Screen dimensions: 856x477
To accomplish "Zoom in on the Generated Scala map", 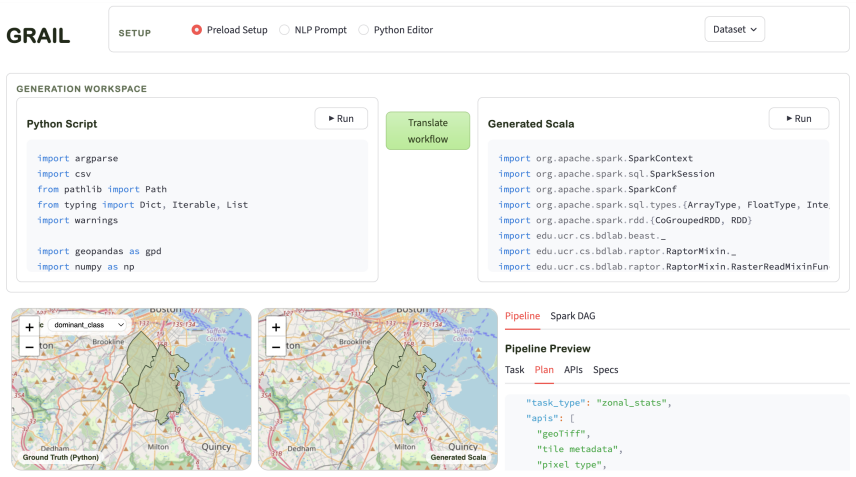I will (x=276, y=327).
